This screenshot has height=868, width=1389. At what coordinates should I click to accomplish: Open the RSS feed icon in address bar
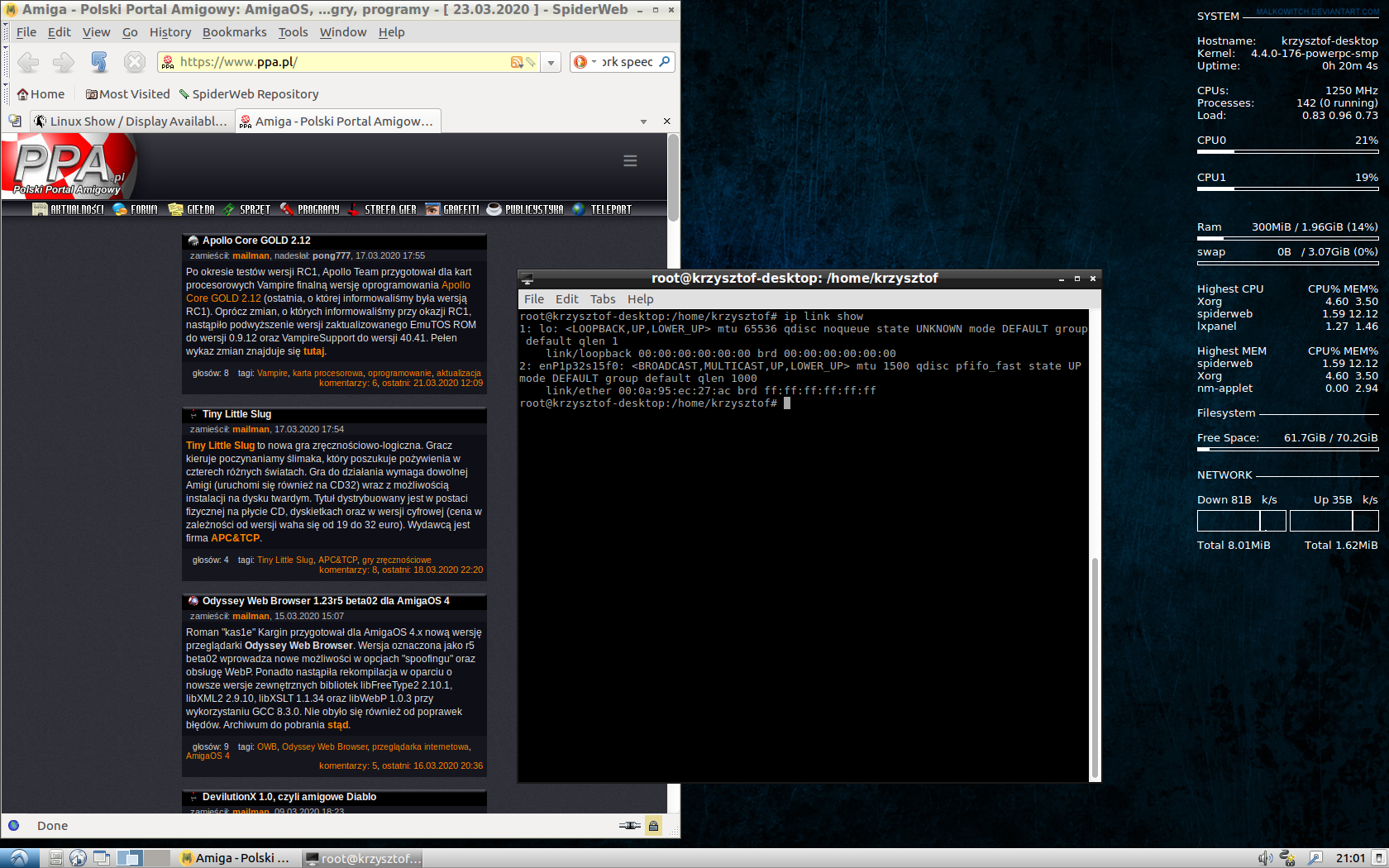[517, 62]
